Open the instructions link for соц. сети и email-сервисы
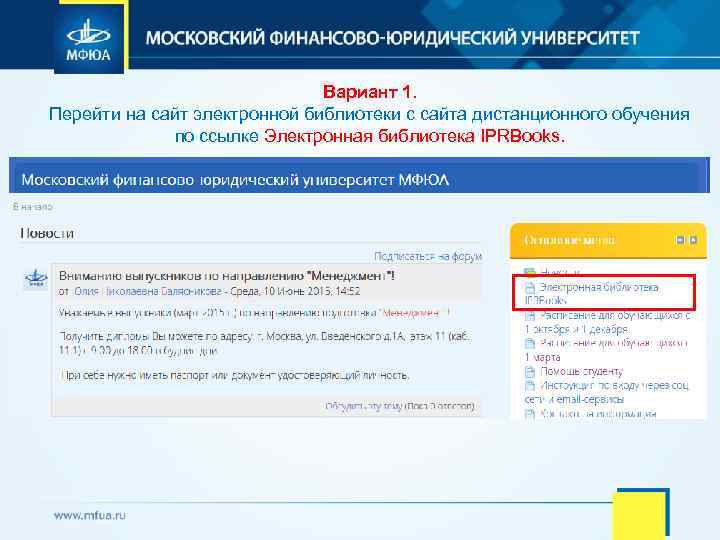The image size is (720, 540). (x=607, y=392)
